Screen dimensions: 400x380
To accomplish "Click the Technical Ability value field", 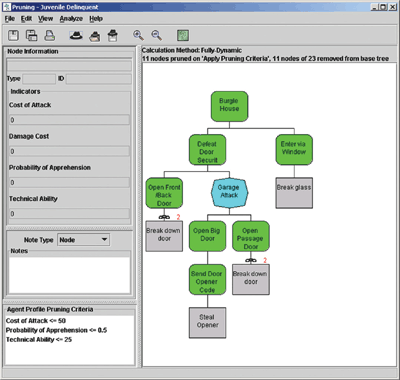I will click(69, 214).
